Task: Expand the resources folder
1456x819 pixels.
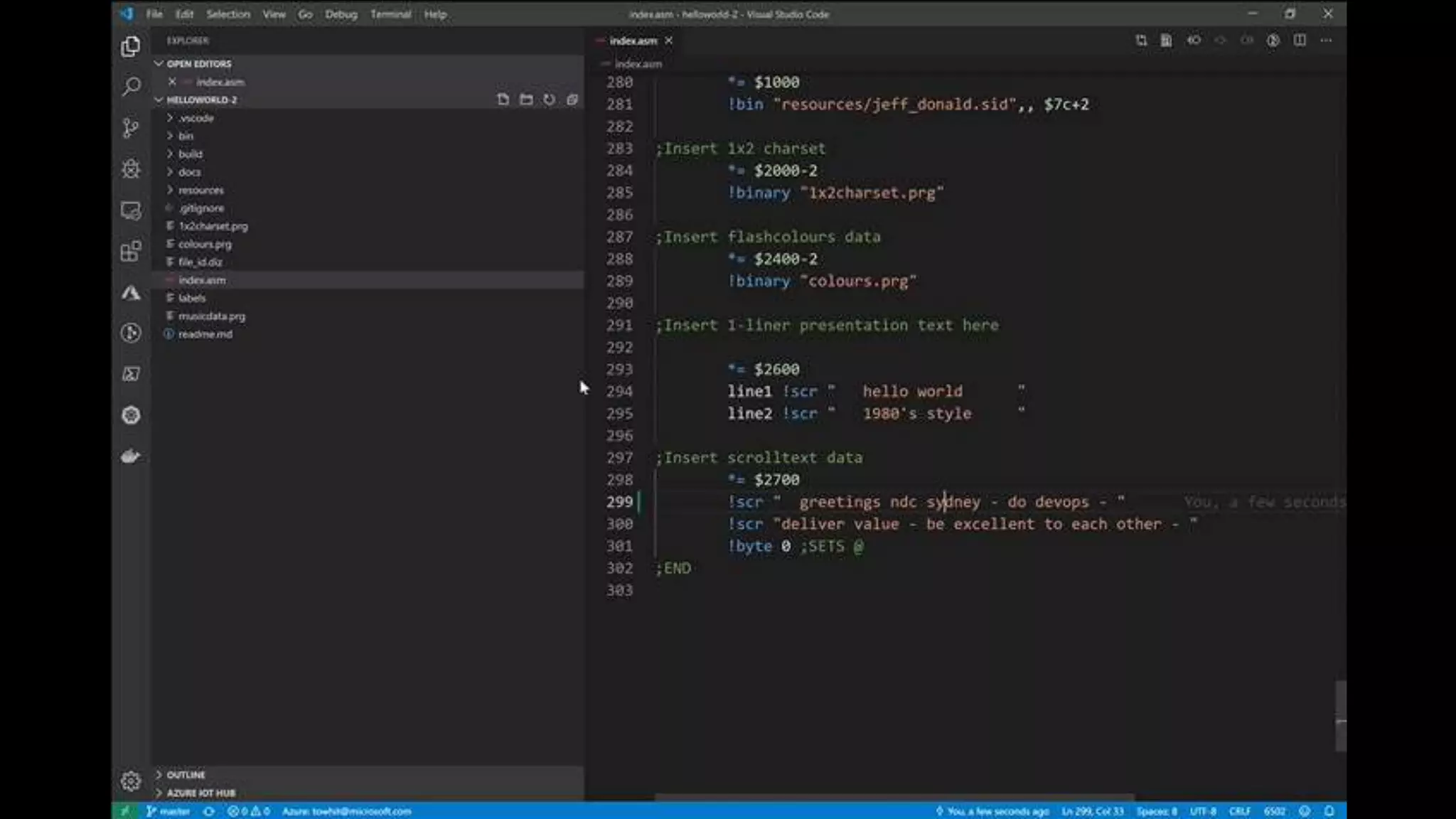Action: click(x=200, y=190)
